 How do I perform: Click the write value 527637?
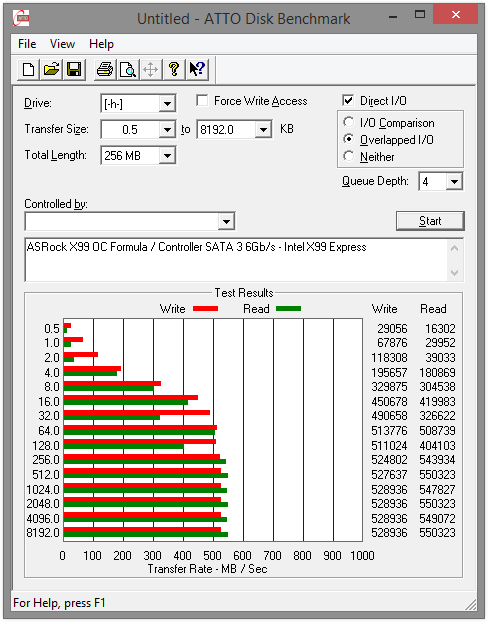pyautogui.click(x=389, y=475)
